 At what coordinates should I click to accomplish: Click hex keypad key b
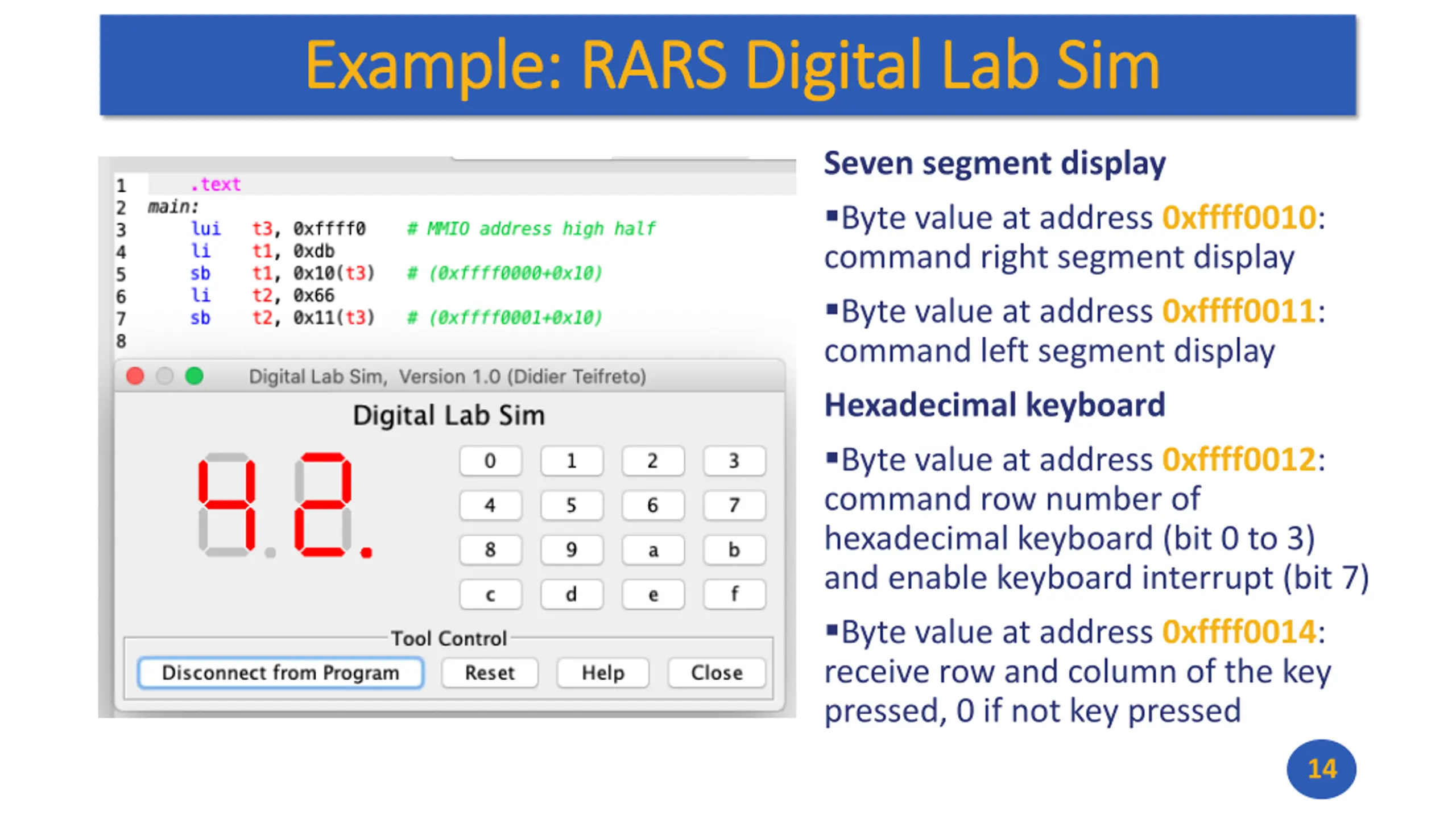click(x=734, y=549)
